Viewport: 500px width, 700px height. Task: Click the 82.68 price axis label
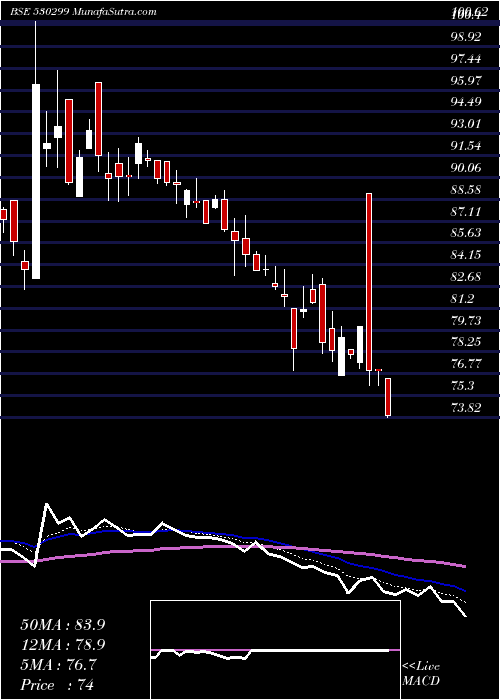[x=466, y=277]
